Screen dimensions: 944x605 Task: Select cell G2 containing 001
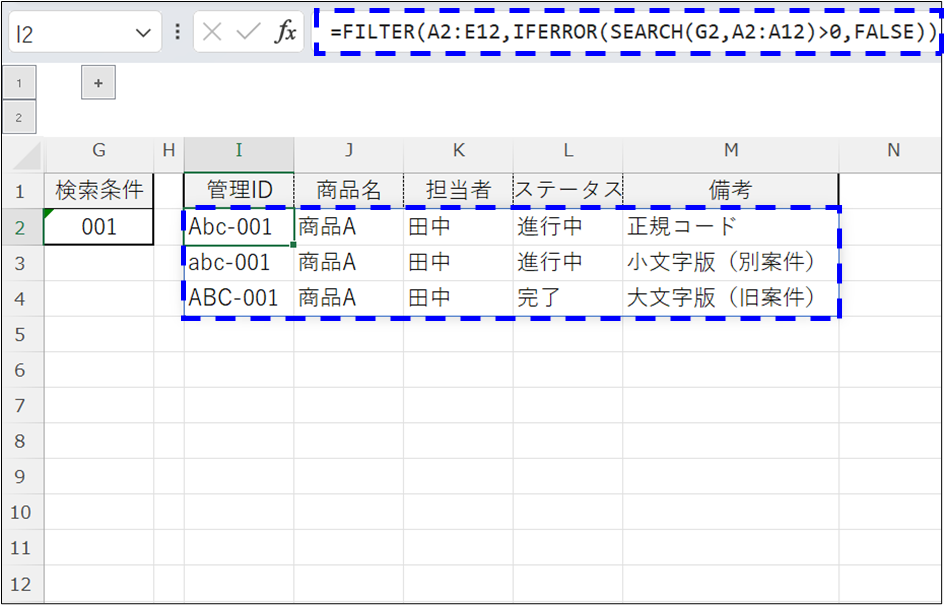(98, 226)
